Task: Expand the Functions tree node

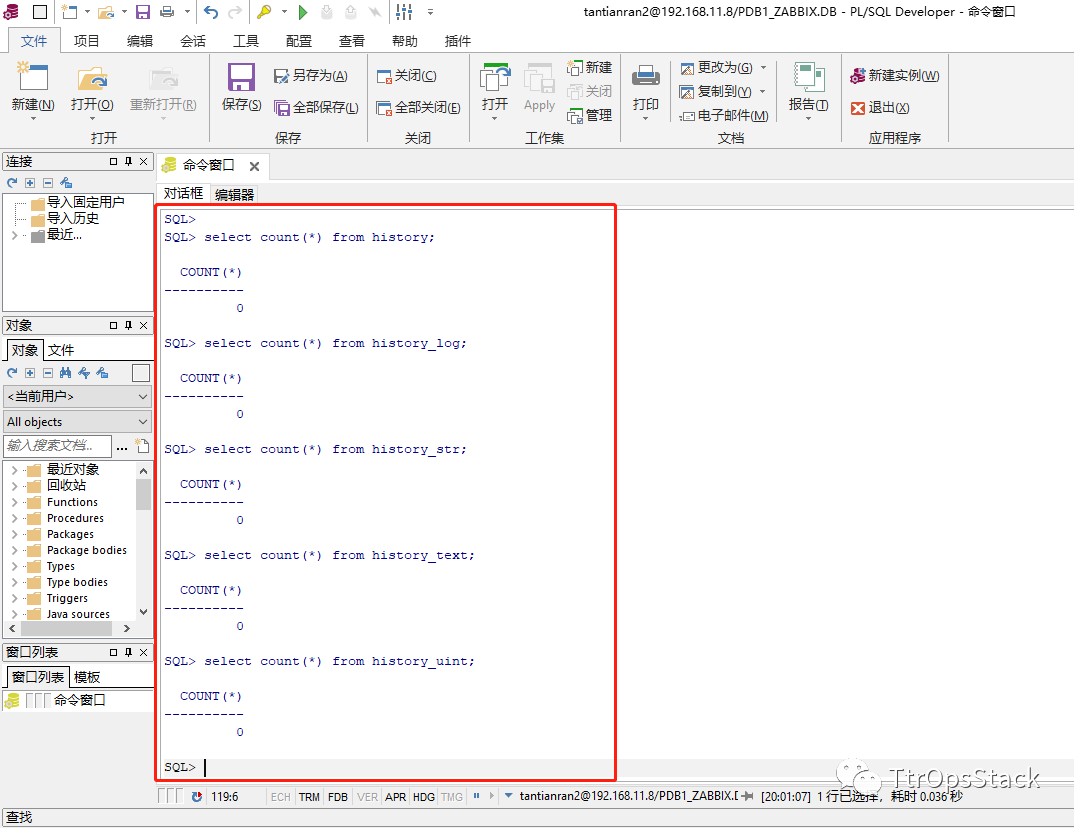Action: pos(15,501)
